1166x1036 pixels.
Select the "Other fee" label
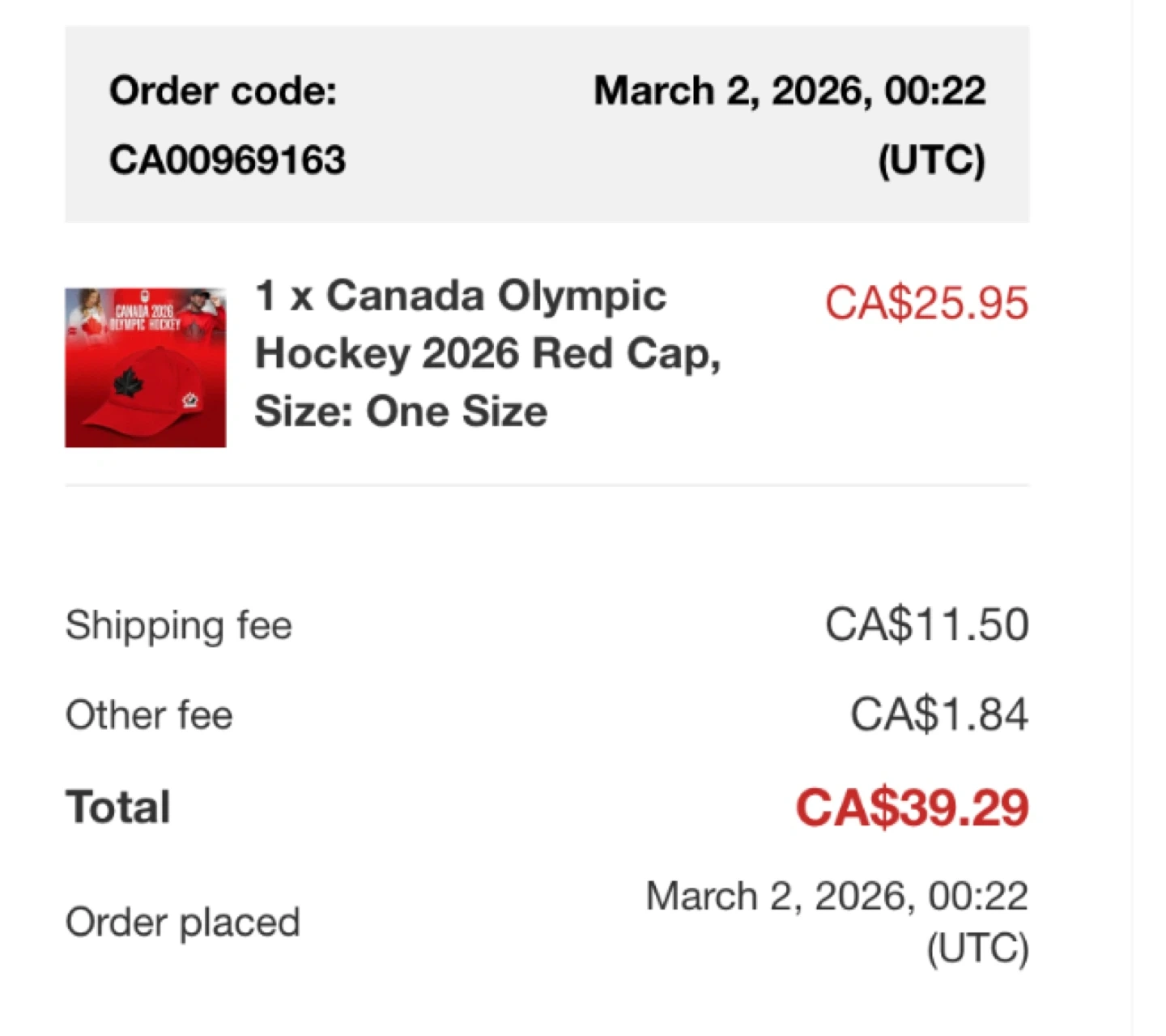149,715
